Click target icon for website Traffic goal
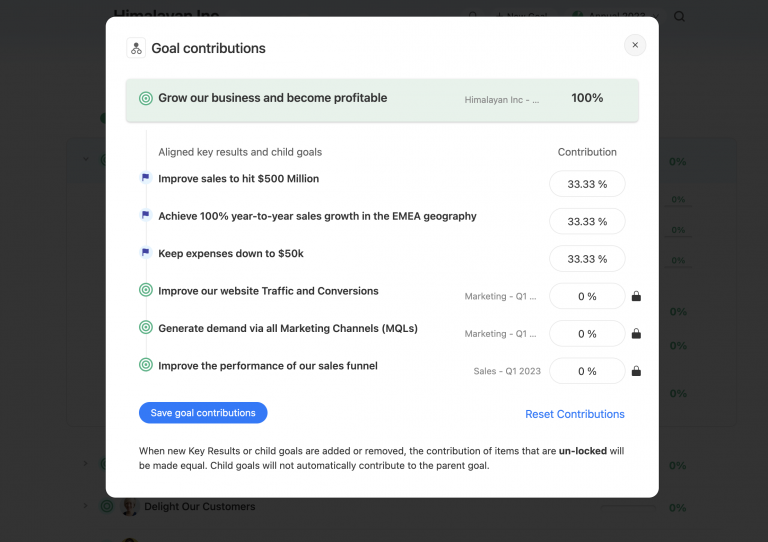The width and height of the screenshot is (768, 542). [145, 291]
